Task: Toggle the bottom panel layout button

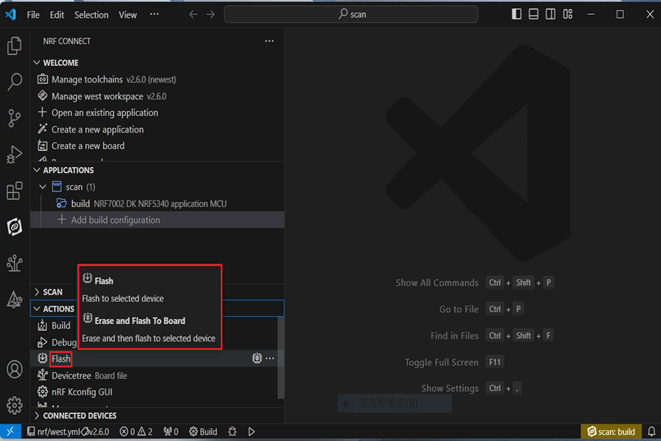Action: click(x=535, y=15)
